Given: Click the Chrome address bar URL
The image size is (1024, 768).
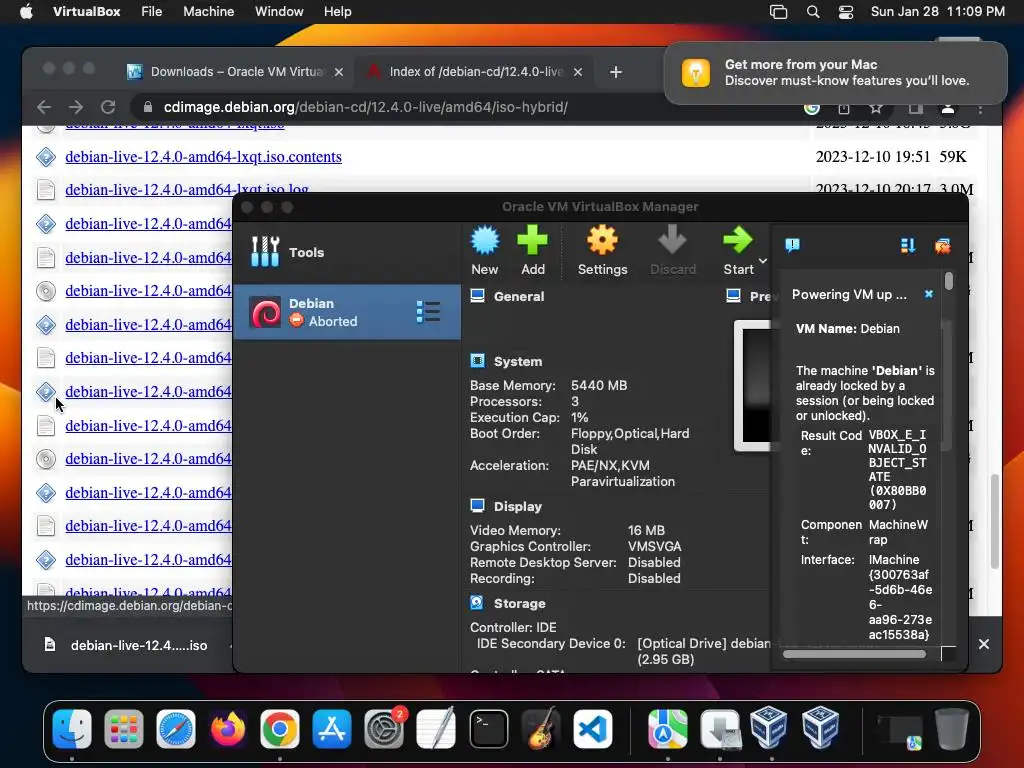Looking at the screenshot, I should point(366,107).
